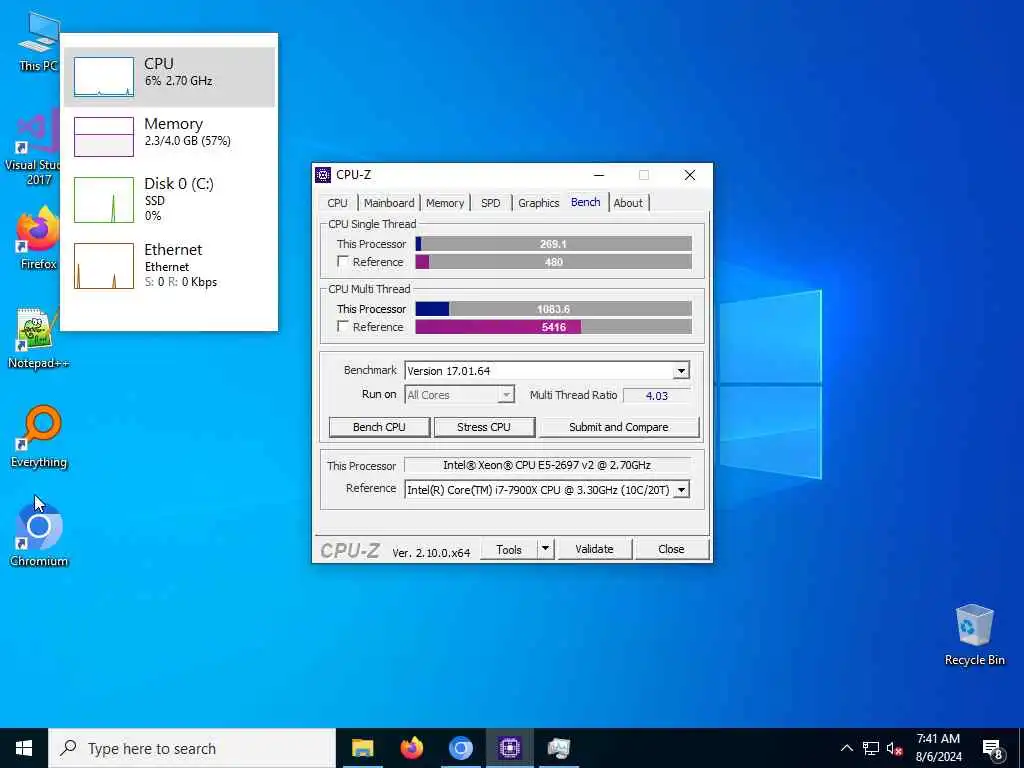Click the Ver. 2.10.0.x64 version text
Screen dimensions: 1024x768
[431, 552]
